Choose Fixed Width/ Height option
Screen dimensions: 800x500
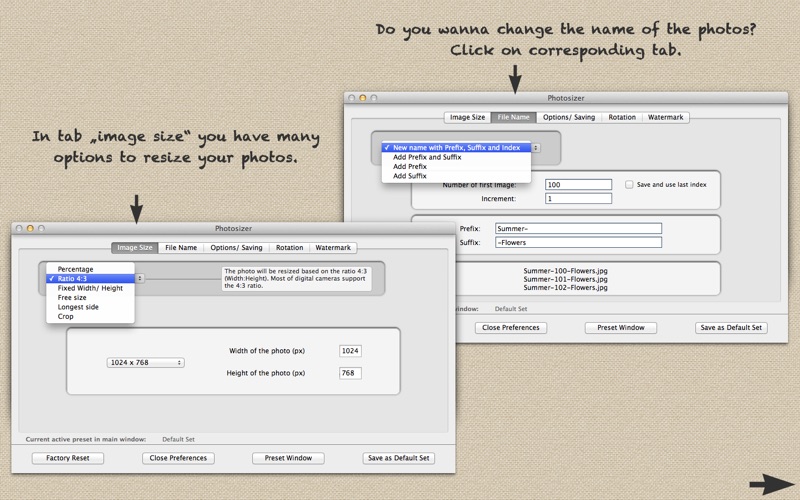click(90, 288)
